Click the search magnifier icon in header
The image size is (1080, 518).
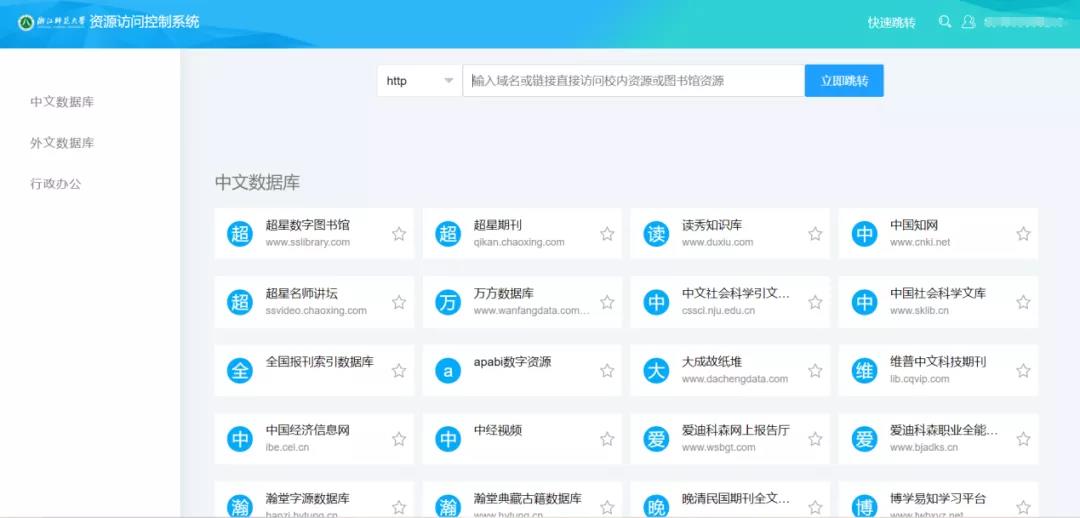click(x=945, y=22)
